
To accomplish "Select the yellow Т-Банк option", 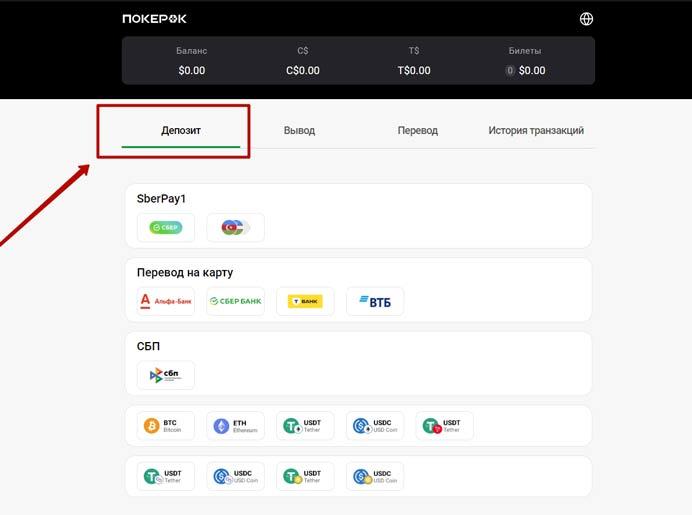I will tap(305, 301).
